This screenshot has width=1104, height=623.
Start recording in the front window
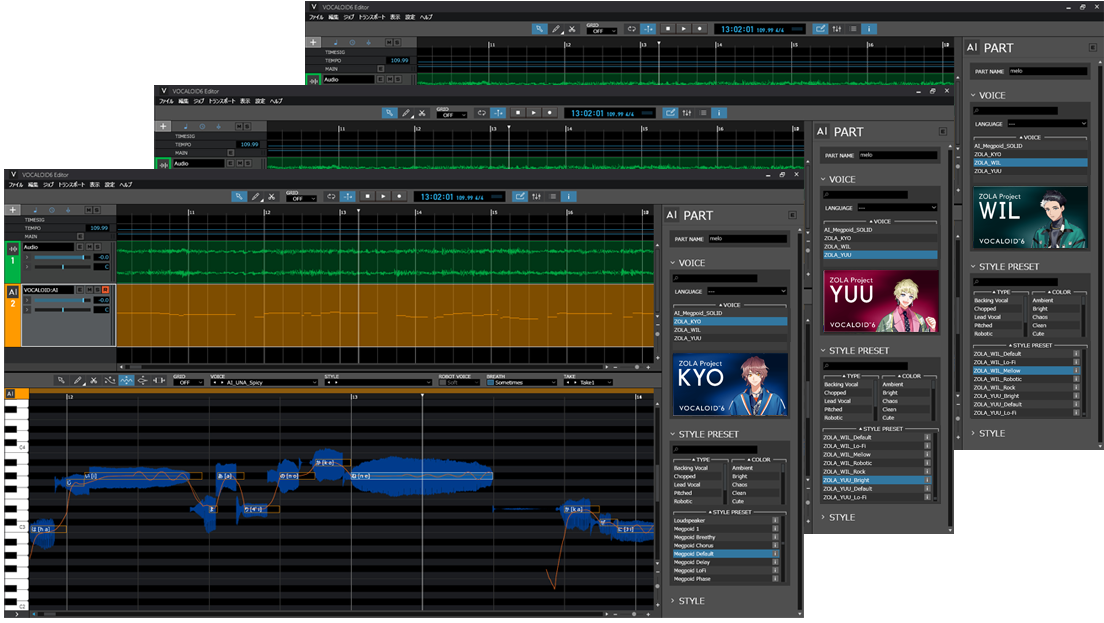[399, 196]
